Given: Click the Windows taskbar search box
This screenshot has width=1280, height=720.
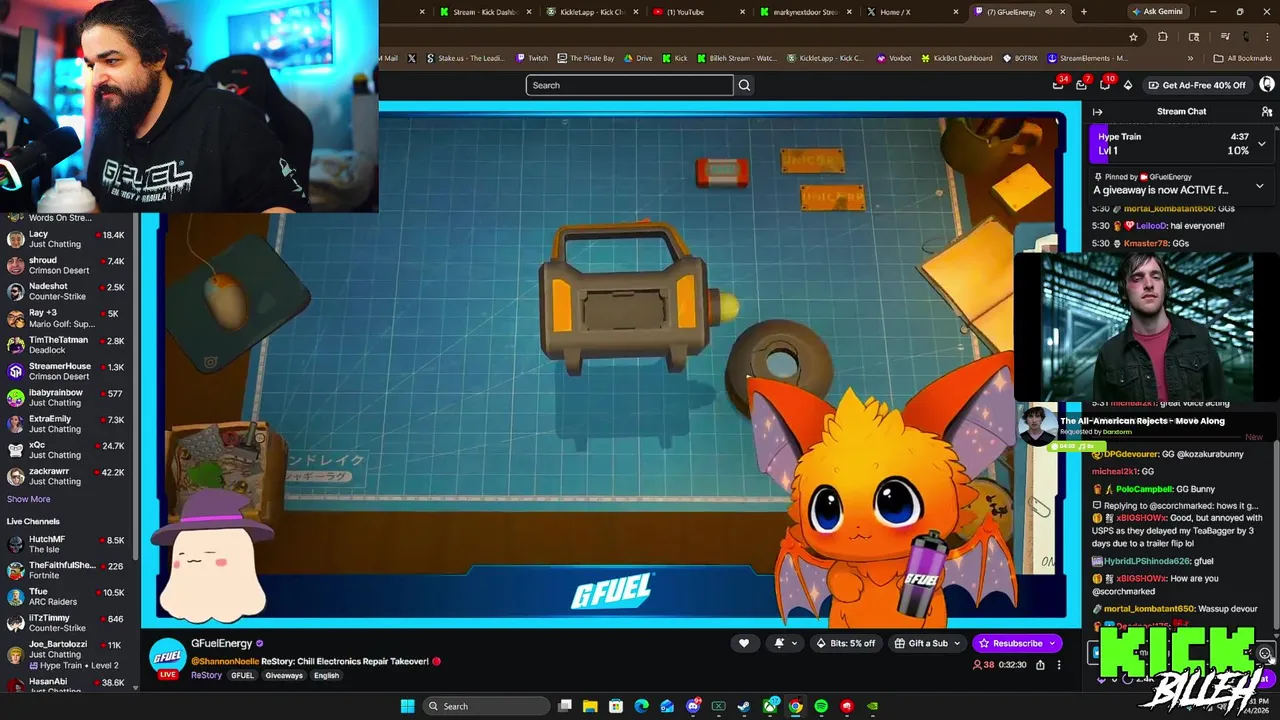Looking at the screenshot, I should coord(485,706).
